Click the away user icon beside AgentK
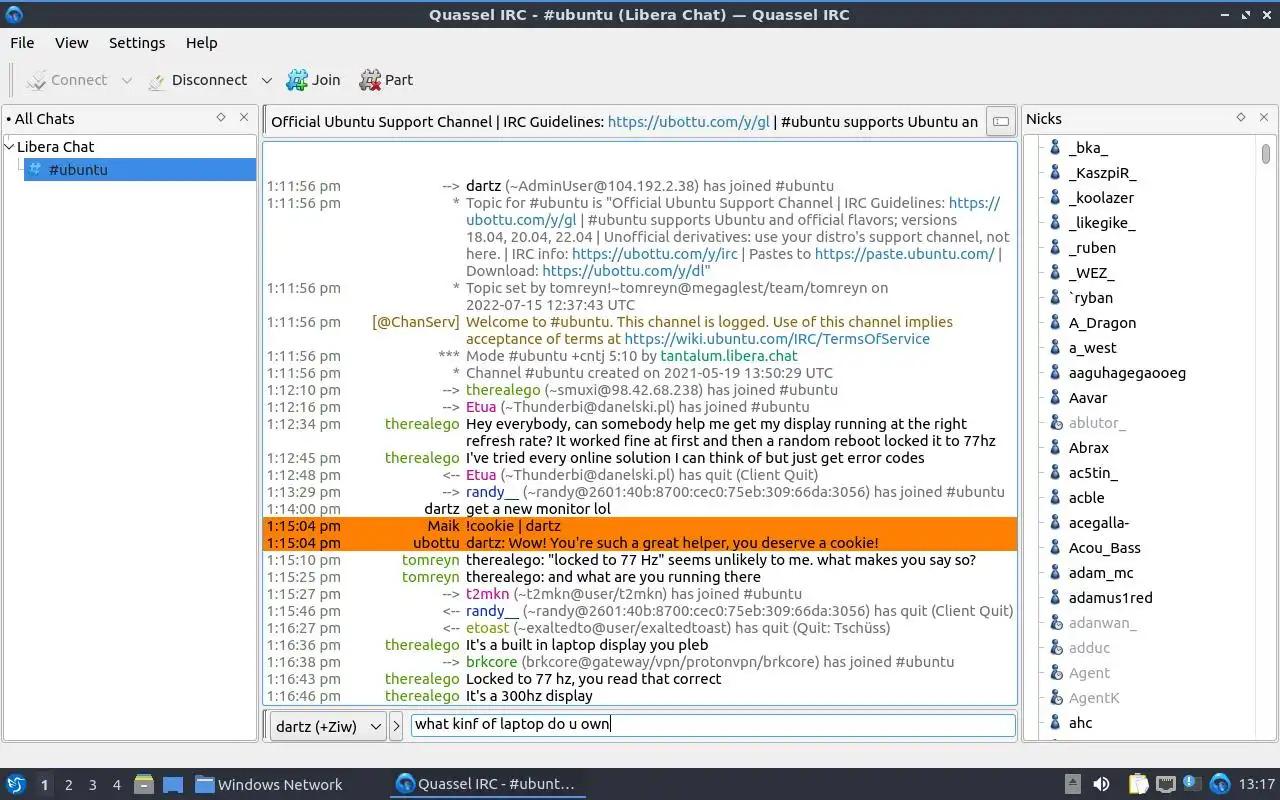 coord(1054,698)
